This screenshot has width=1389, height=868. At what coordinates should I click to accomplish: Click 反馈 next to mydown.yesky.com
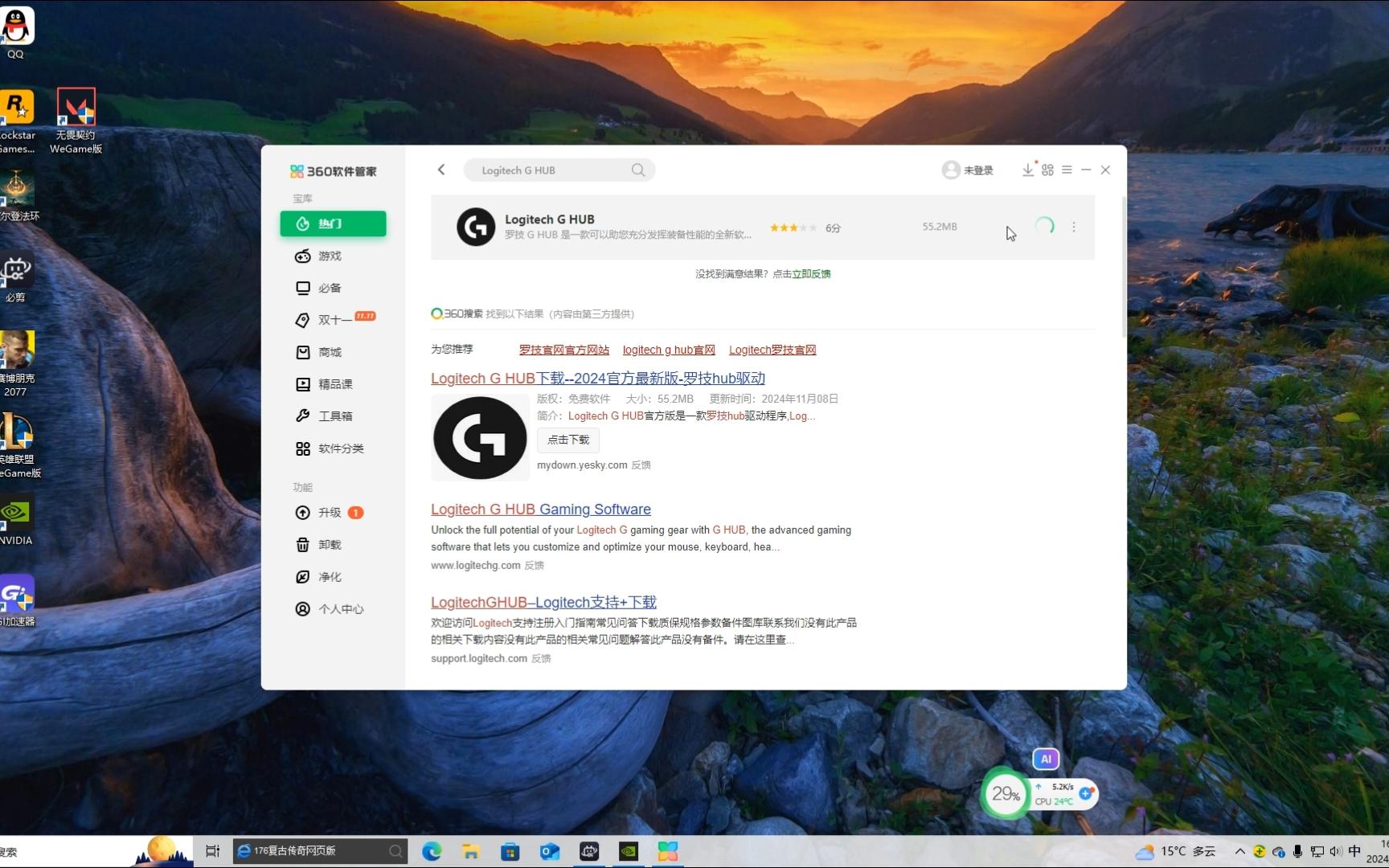[641, 465]
